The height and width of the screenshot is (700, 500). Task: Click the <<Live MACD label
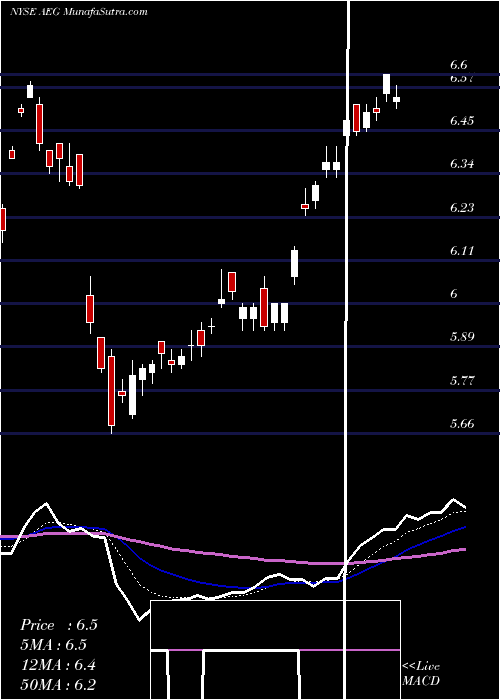[421, 674]
